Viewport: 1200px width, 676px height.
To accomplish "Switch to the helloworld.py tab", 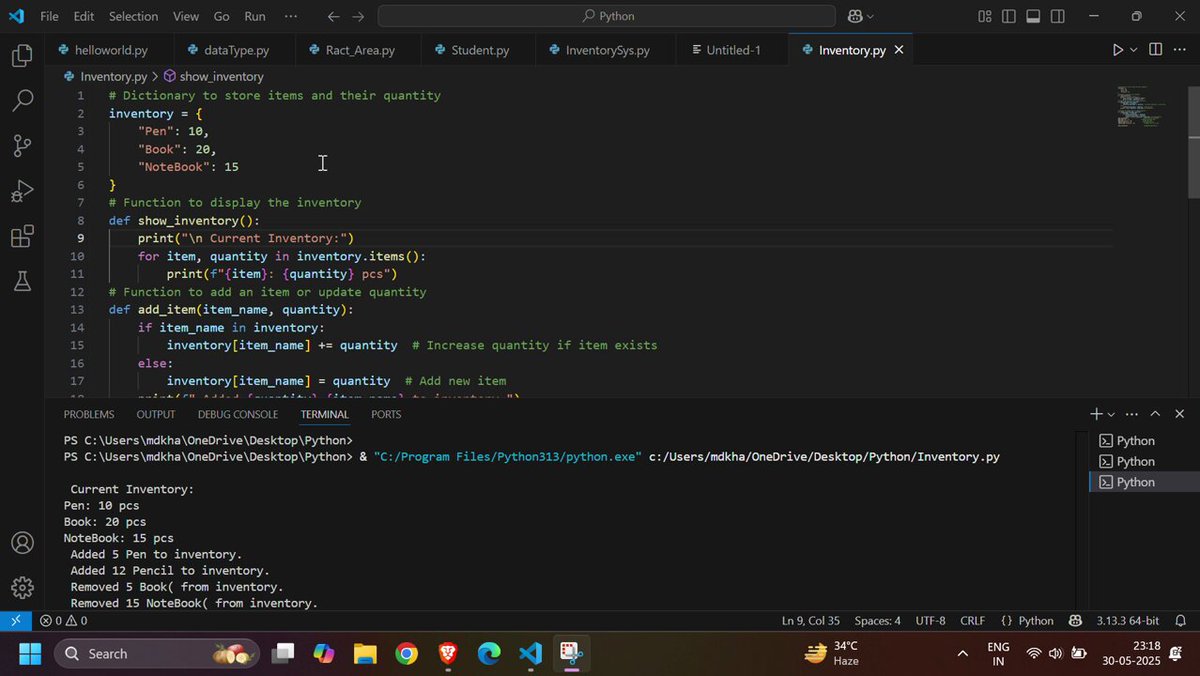I will 108,50.
